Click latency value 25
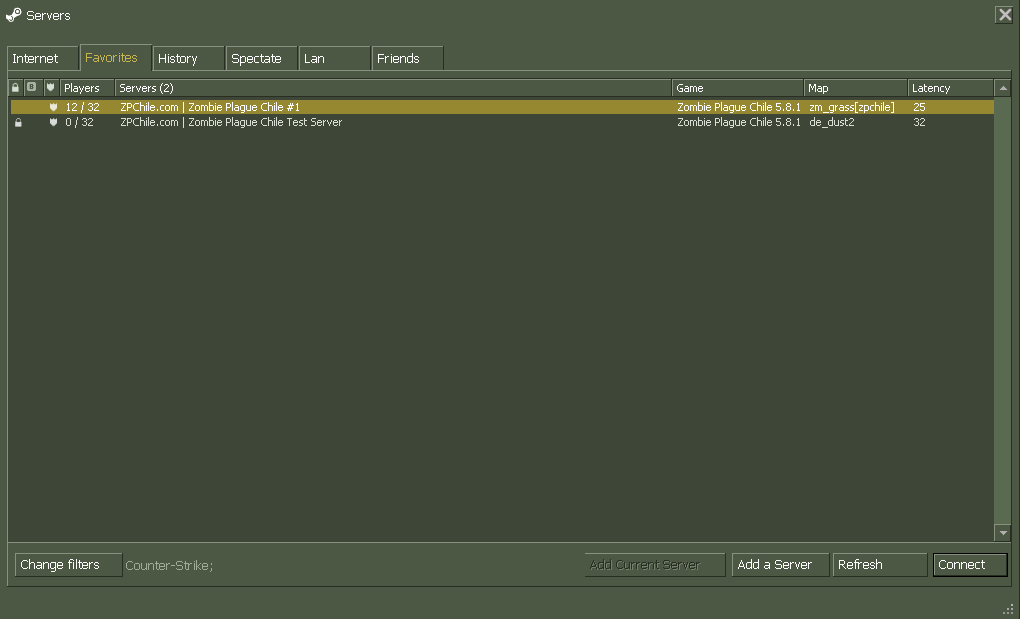Screen dimensions: 1020x619 [x=919, y=107]
